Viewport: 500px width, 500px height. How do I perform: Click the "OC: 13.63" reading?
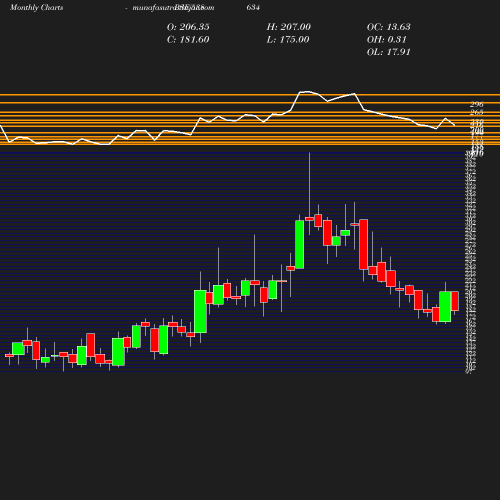[x=389, y=27]
